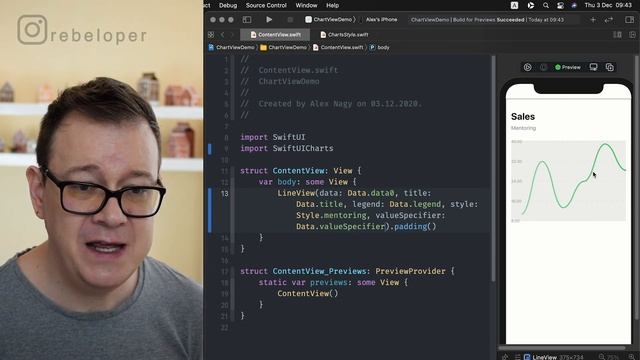This screenshot has width=640, height=360.
Task: Switch to ContentView.swift tab
Action: coord(275,35)
